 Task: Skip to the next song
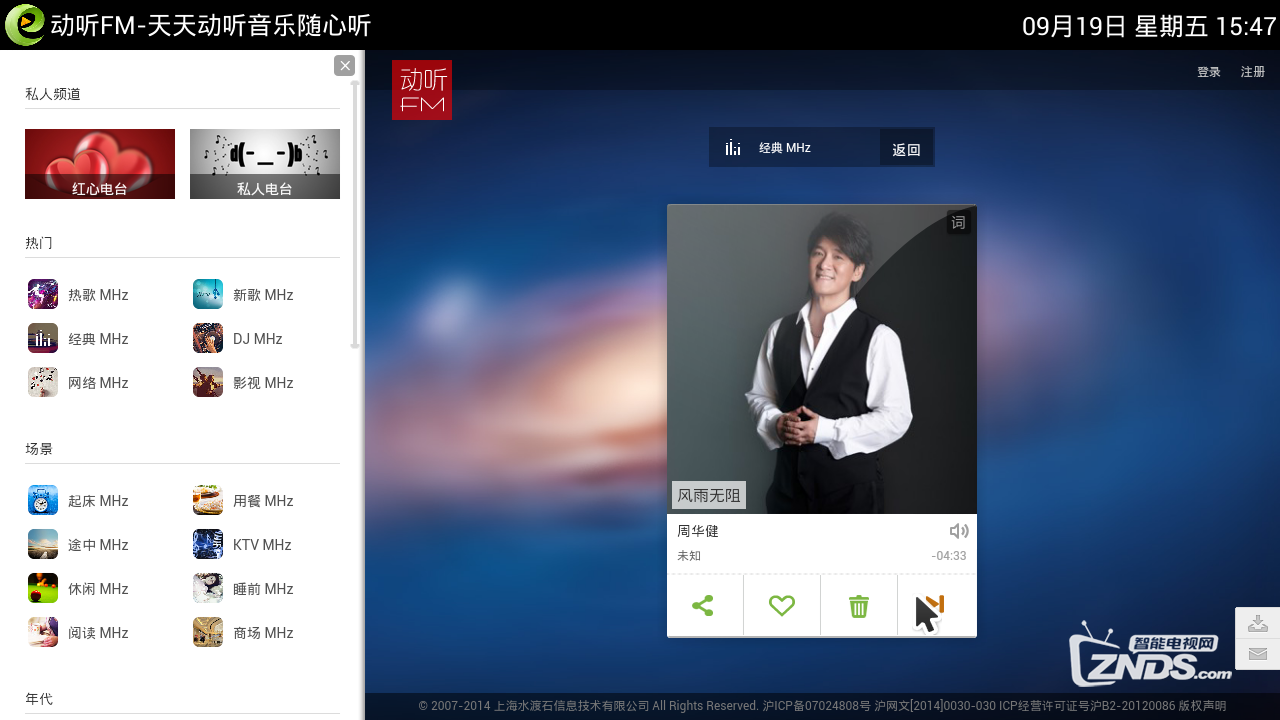(936, 605)
